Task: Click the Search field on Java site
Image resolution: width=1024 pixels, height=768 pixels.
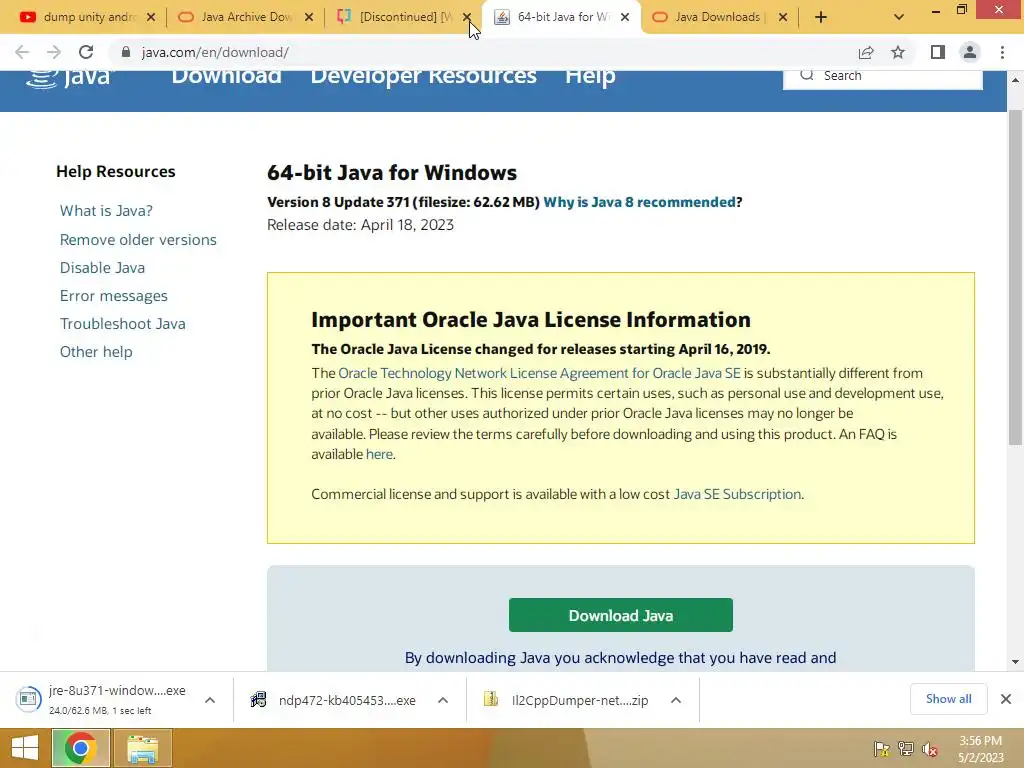Action: [x=883, y=76]
